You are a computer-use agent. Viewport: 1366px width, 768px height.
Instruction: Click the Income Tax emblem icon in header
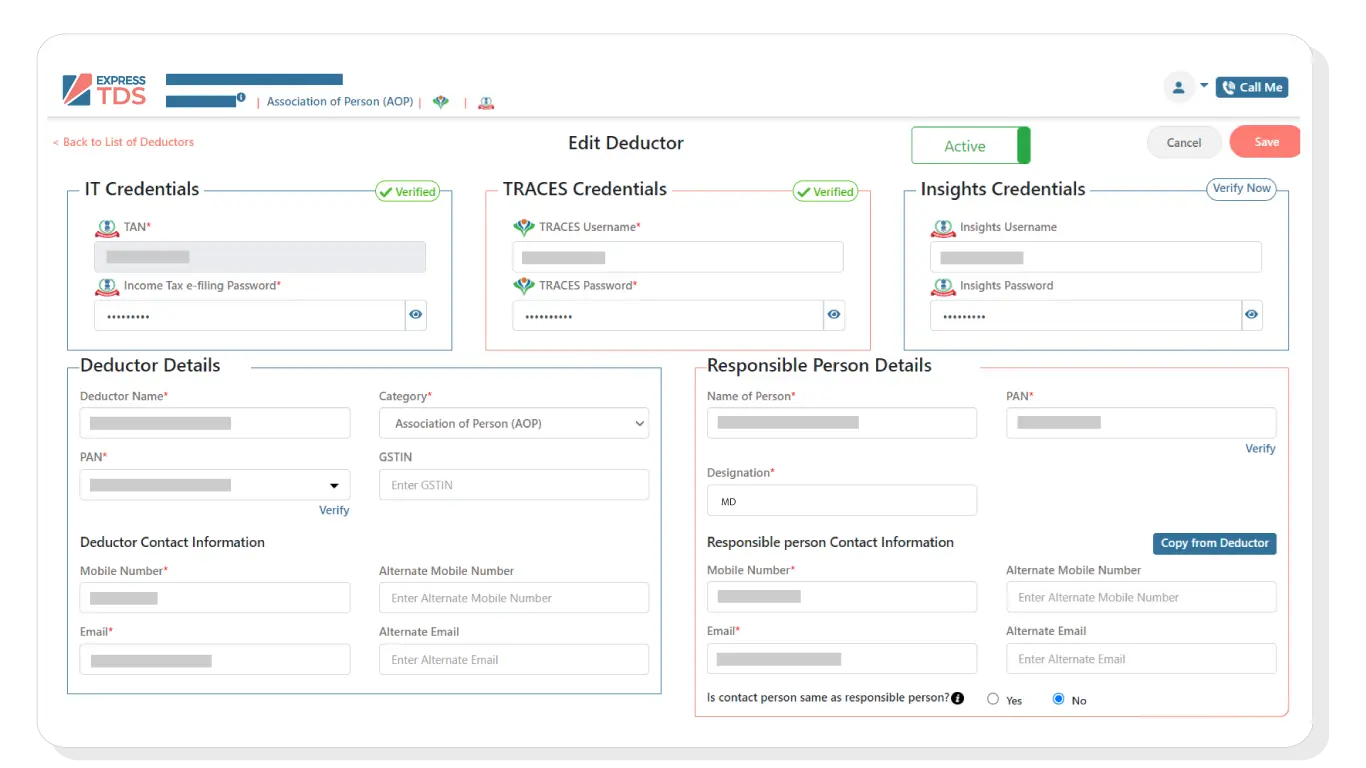[x=486, y=102]
